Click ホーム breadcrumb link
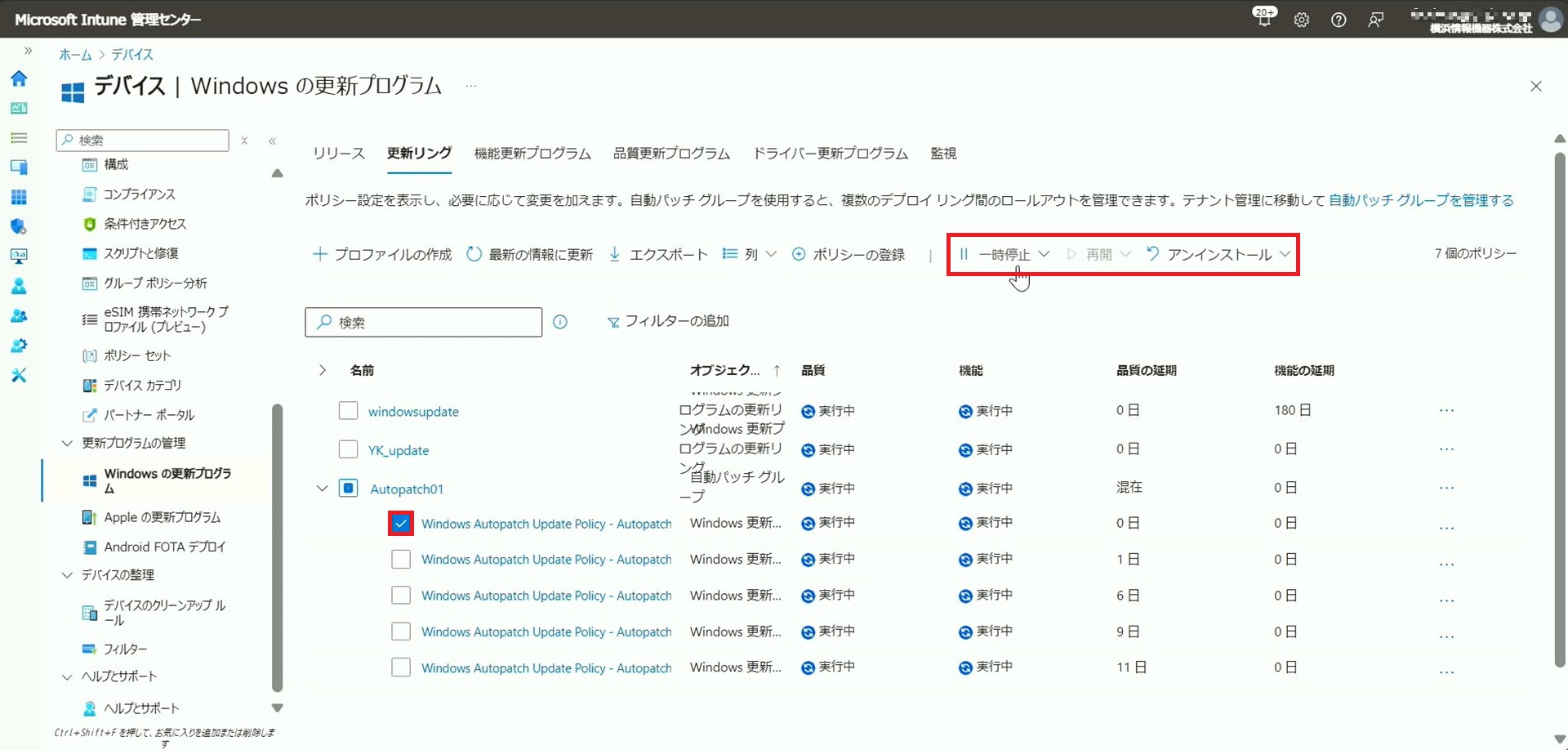Image resolution: width=1568 pixels, height=750 pixels. (75, 55)
